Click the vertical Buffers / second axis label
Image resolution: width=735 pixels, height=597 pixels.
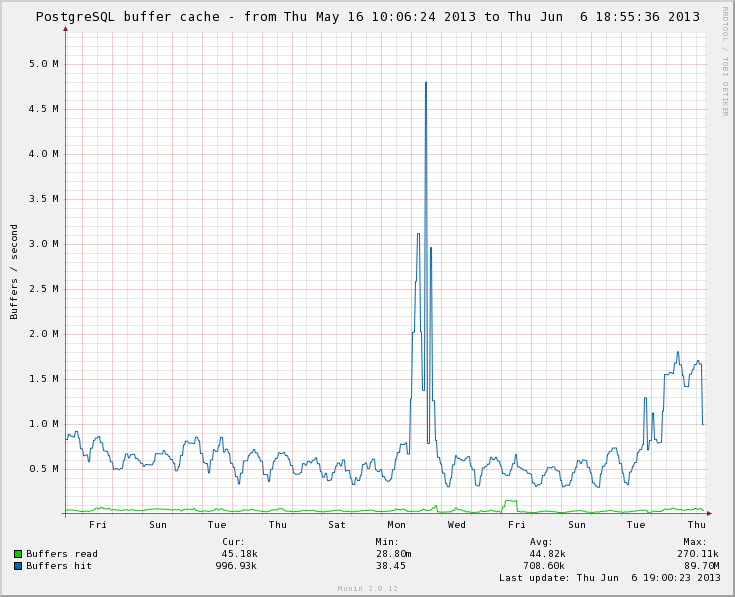tap(14, 271)
